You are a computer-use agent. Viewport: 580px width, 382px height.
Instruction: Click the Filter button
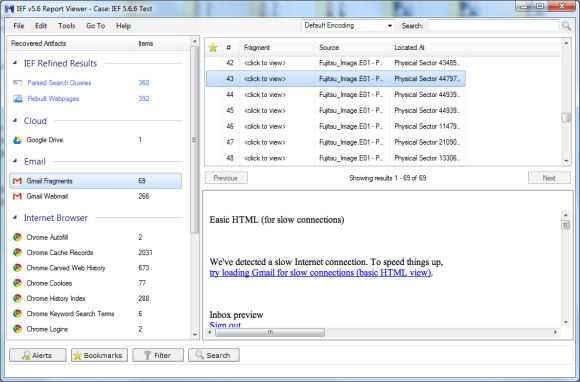[x=158, y=355]
